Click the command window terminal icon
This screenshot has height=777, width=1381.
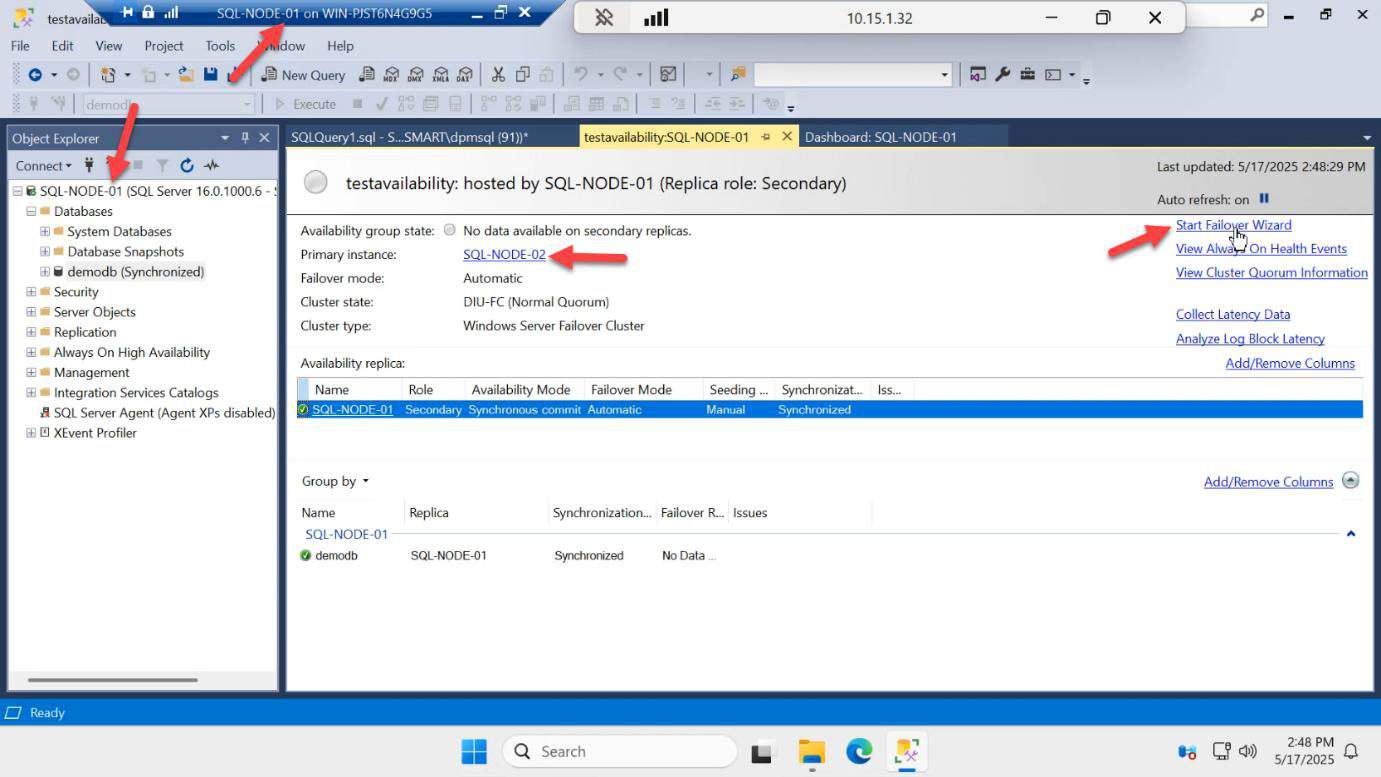(x=1053, y=74)
